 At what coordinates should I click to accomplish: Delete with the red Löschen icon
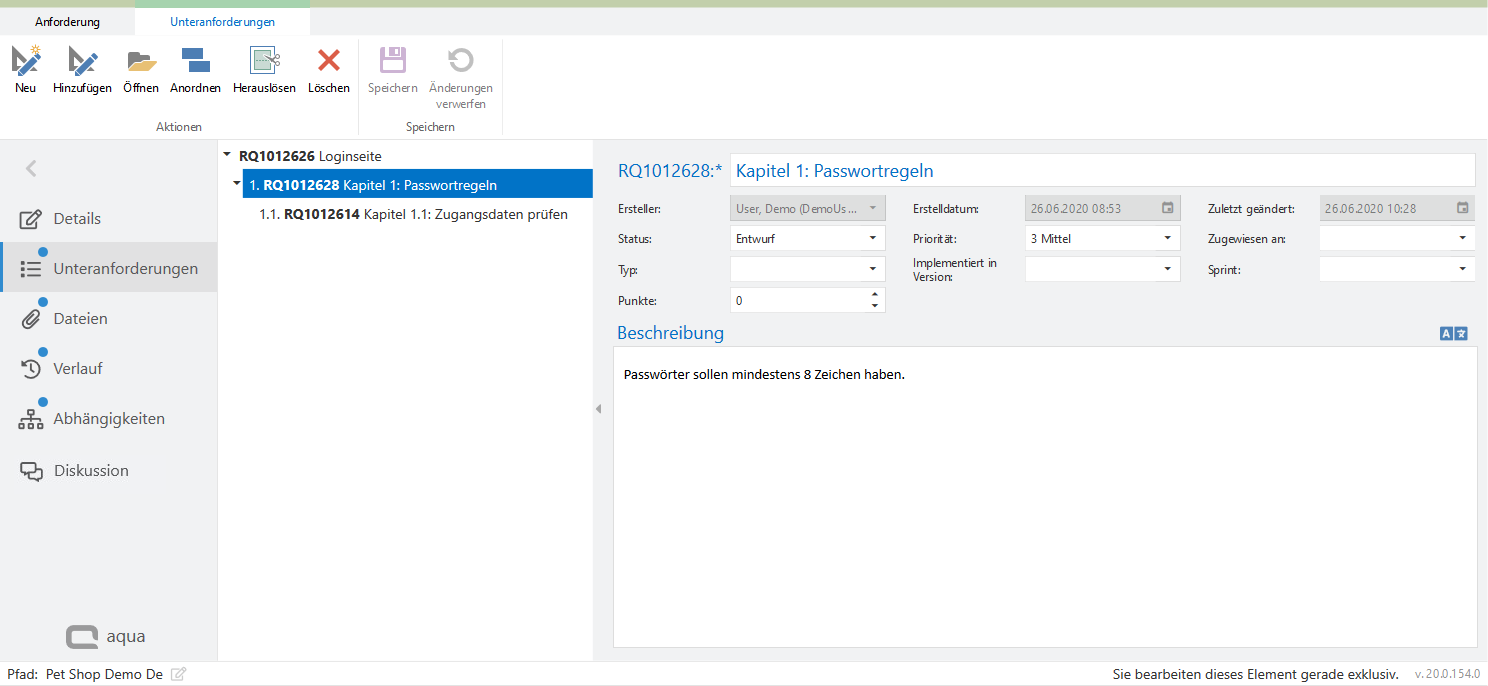(x=328, y=62)
